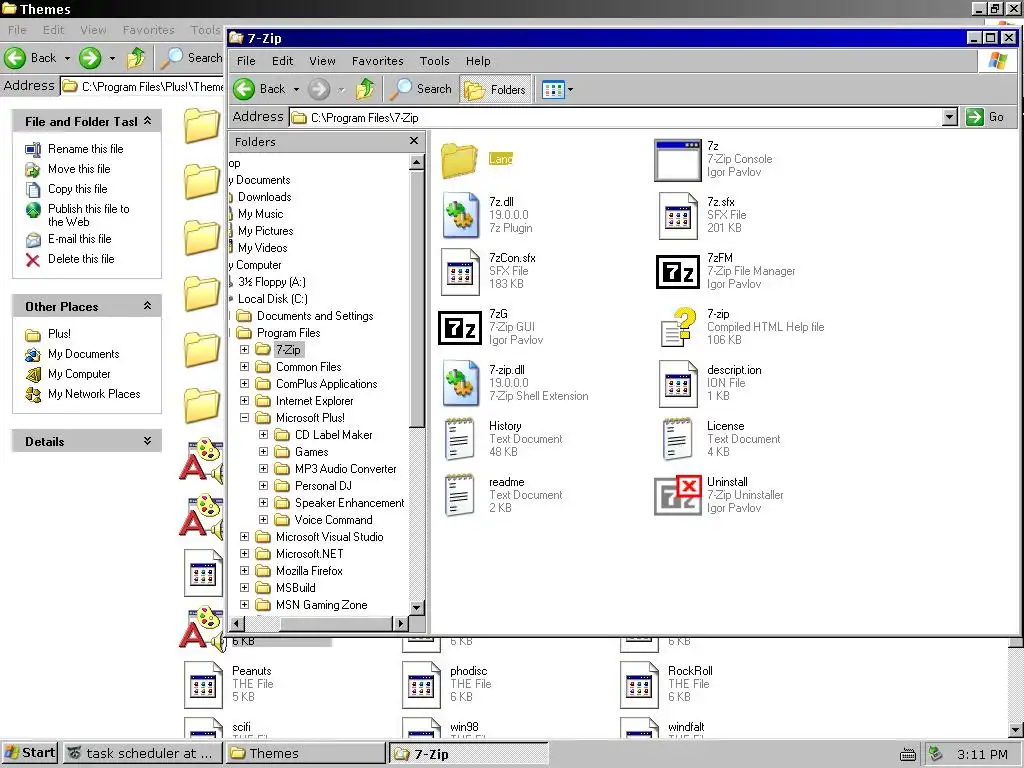Select the 7-zip compiled HTML help icon

point(678,328)
